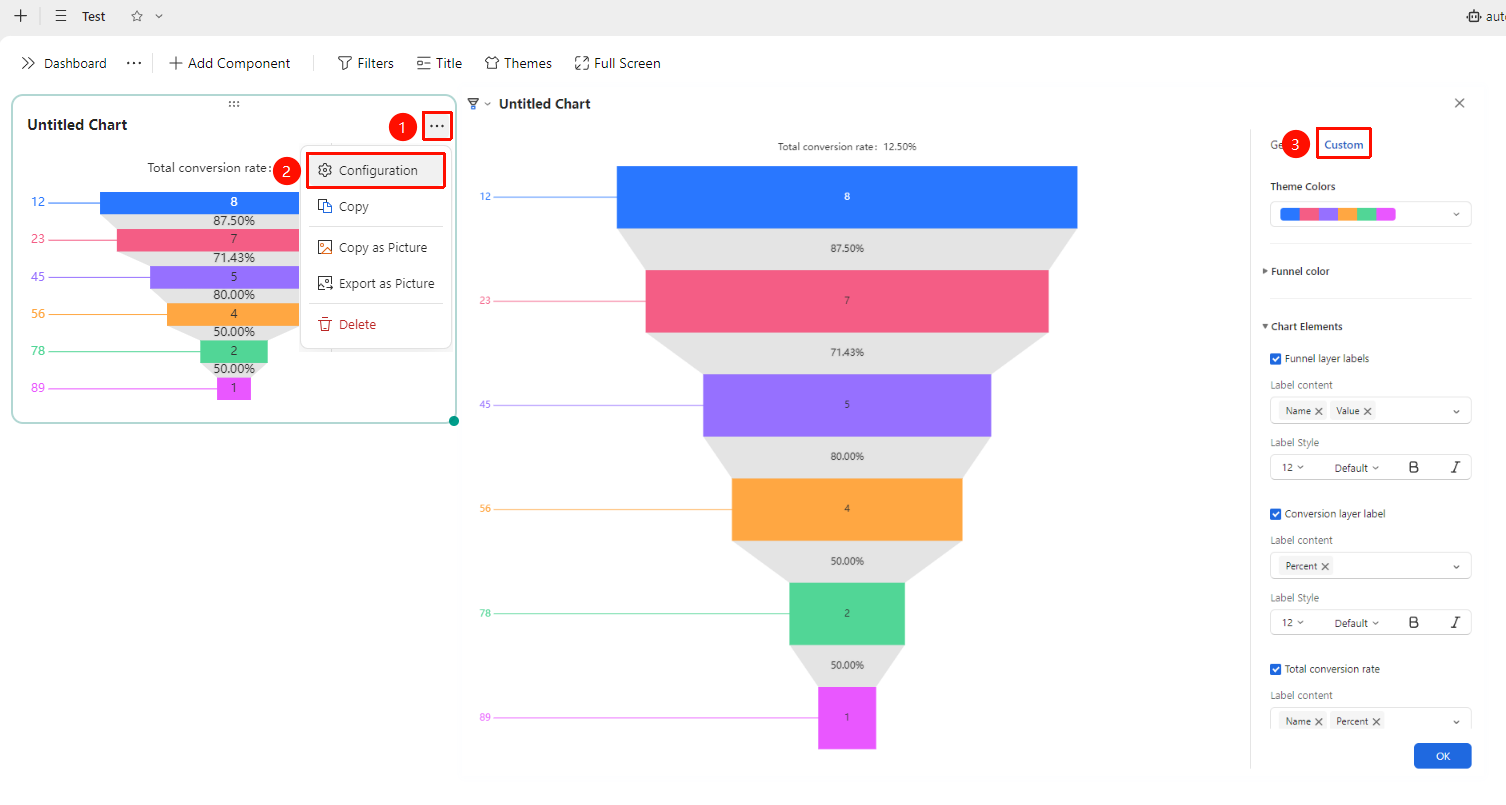The width and height of the screenshot is (1506, 805).
Task: Click the Title toolbar option
Action: pos(439,63)
